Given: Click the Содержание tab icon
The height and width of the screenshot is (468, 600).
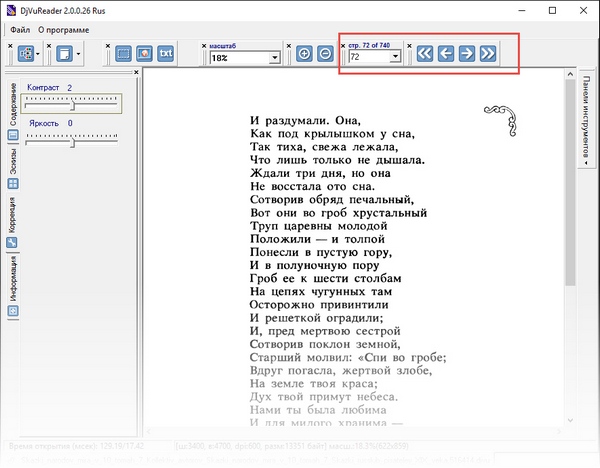Looking at the screenshot, I should [x=13, y=135].
